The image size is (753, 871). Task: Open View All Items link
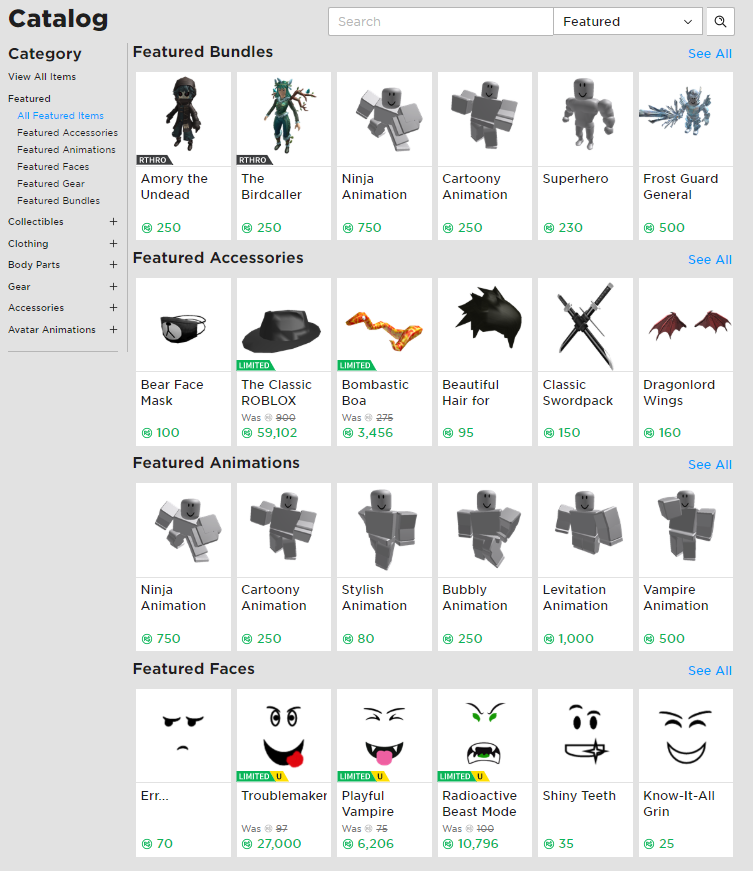42,77
